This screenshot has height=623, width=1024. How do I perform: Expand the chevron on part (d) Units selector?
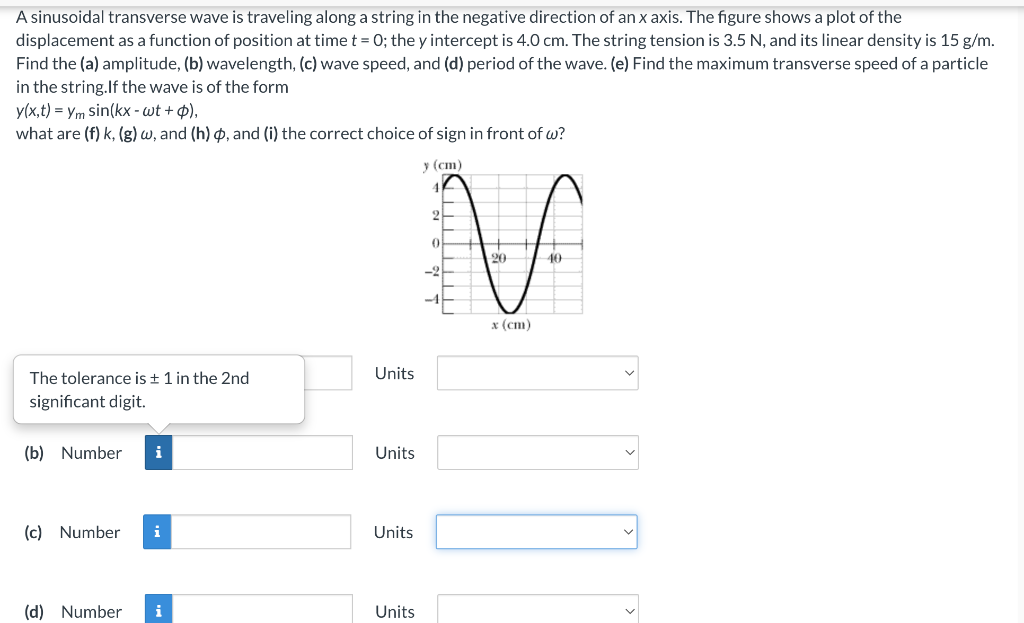click(x=629, y=609)
